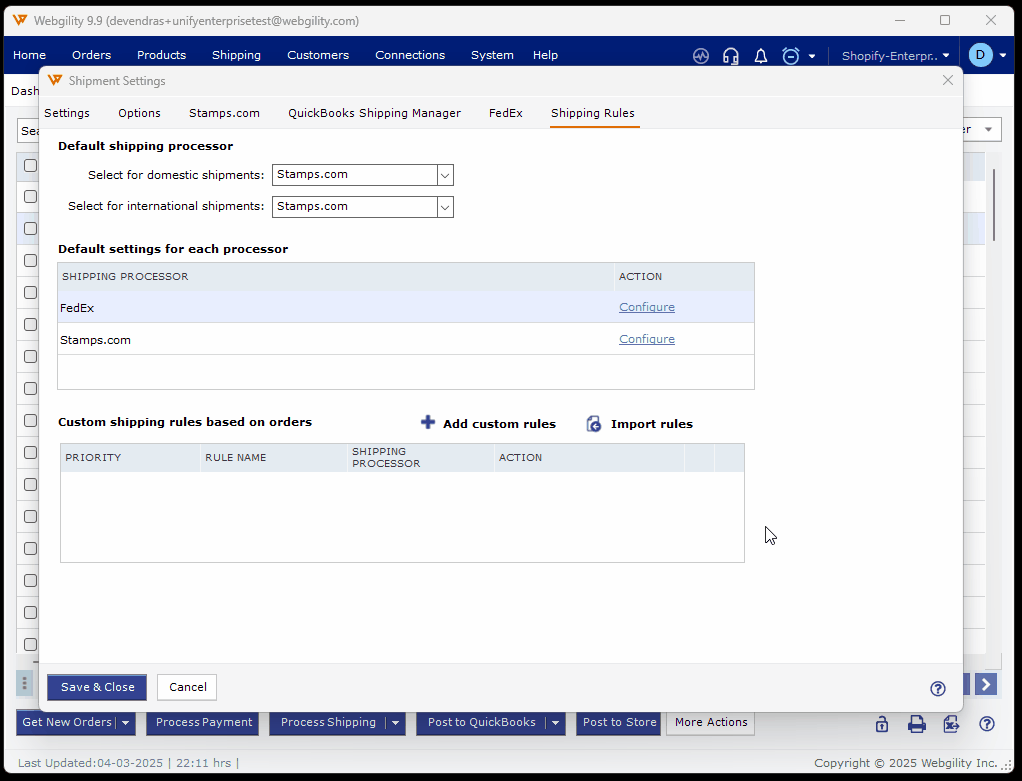Viewport: 1022px width, 781px height.
Task: Select the Stamps.com shipping processor row
Action: [405, 339]
